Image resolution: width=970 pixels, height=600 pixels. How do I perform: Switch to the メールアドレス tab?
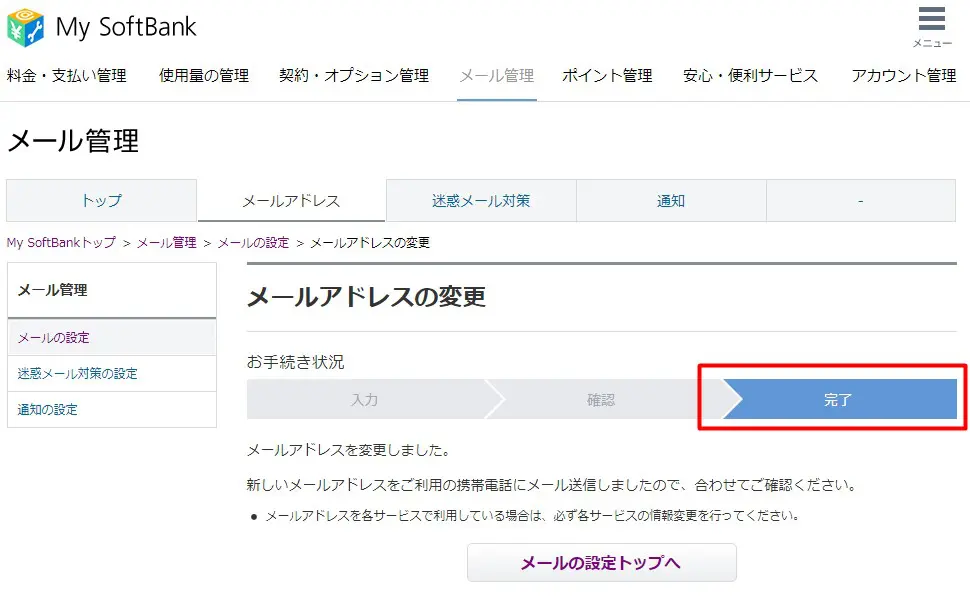(291, 201)
